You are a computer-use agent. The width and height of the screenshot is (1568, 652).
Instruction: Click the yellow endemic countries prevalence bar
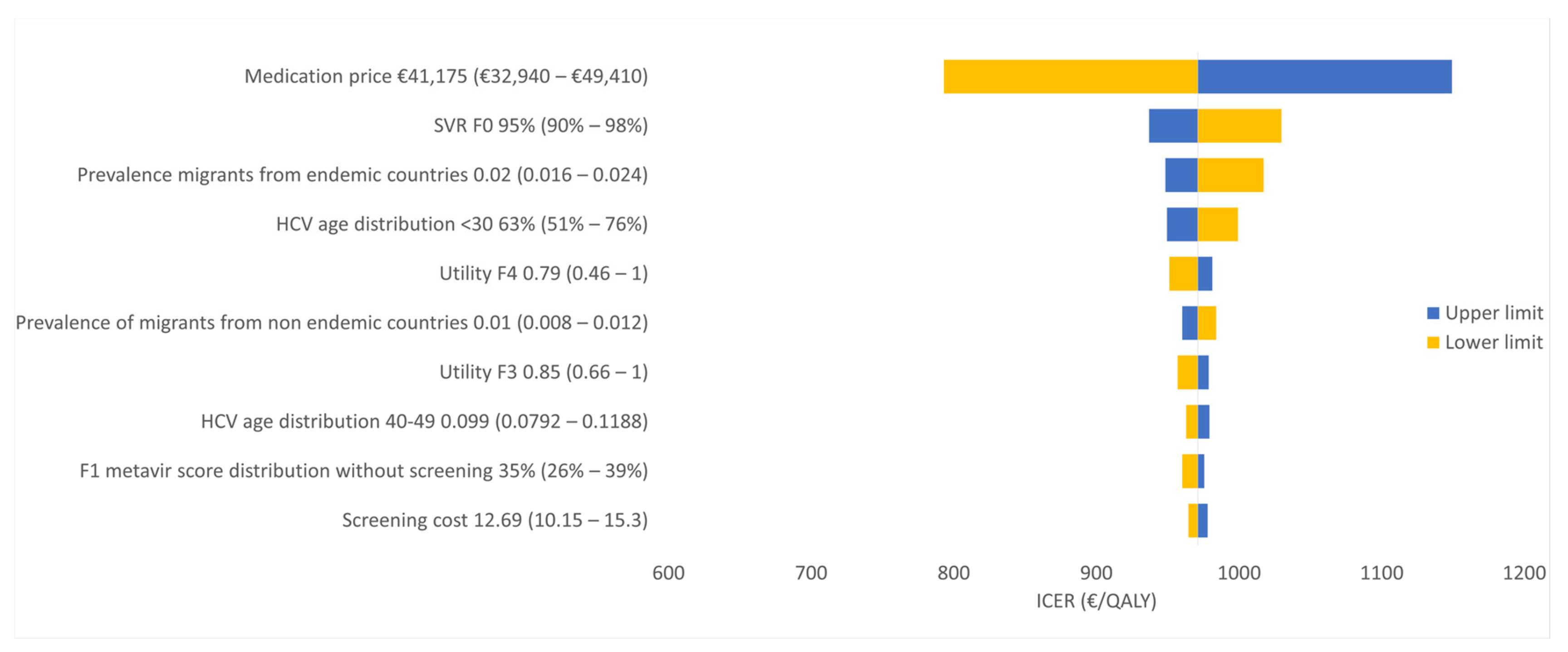point(1230,175)
